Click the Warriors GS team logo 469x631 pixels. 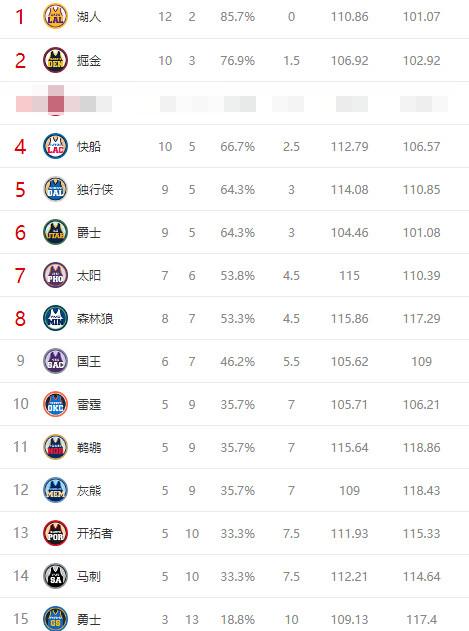(x=56, y=619)
